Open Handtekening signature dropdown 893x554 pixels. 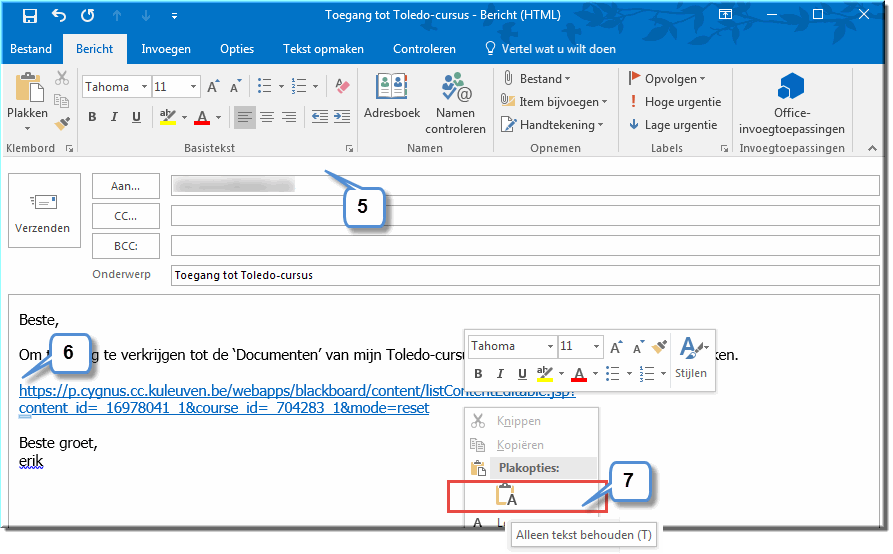tap(552, 125)
